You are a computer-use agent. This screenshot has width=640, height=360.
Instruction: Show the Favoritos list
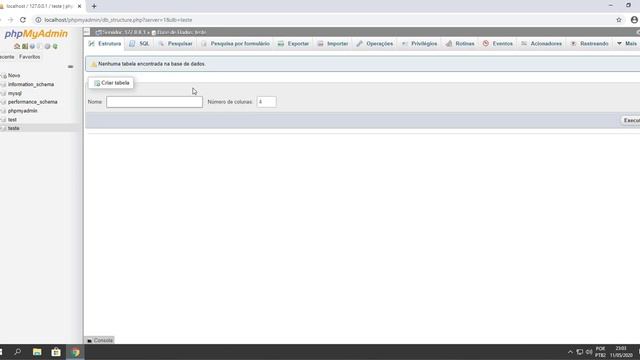click(29, 57)
